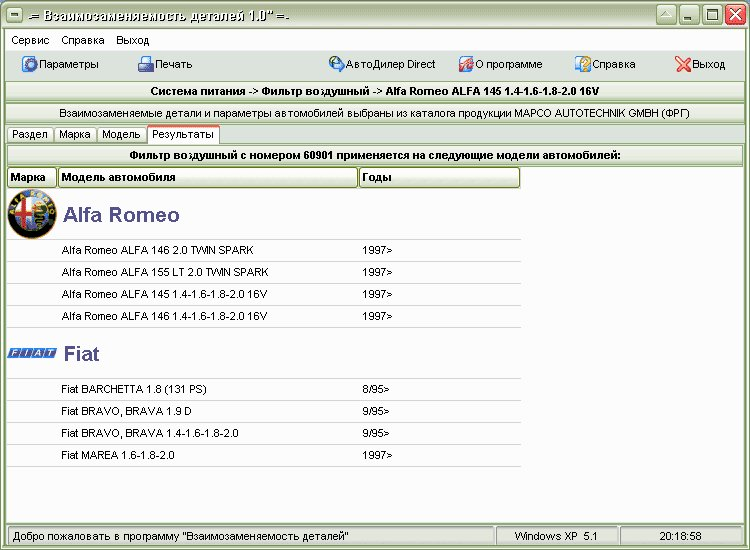Click the red X Выход icon
Viewport: 750px width, 550px height.
coord(683,64)
